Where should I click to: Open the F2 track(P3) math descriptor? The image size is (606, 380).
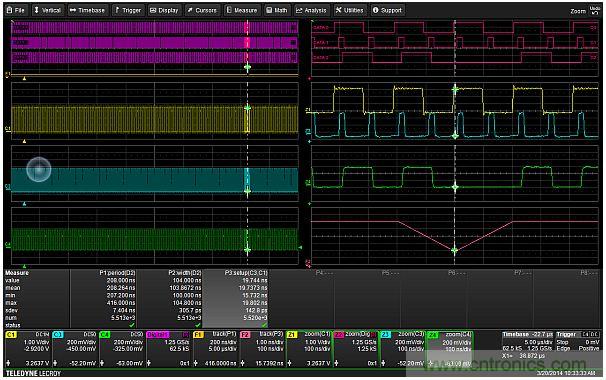click(262, 349)
